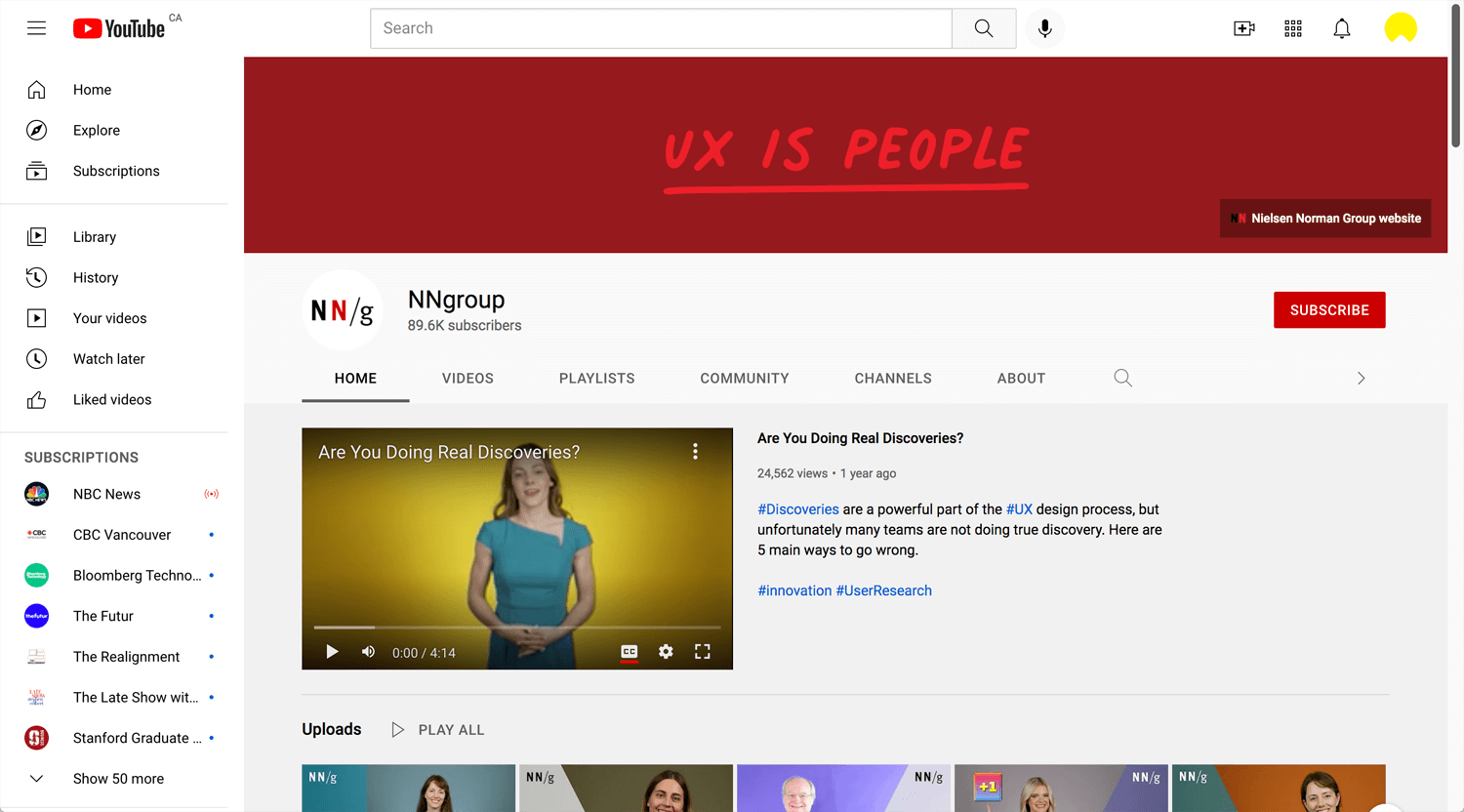The width and height of the screenshot is (1464, 812).
Task: Click PLAY ALL for Uploads
Action: pyautogui.click(x=438, y=730)
